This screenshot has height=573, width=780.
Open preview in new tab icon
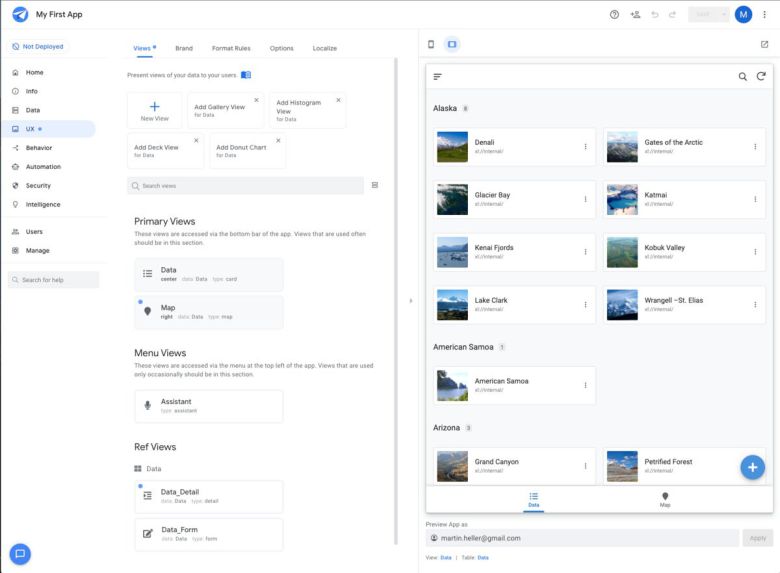[x=764, y=44]
